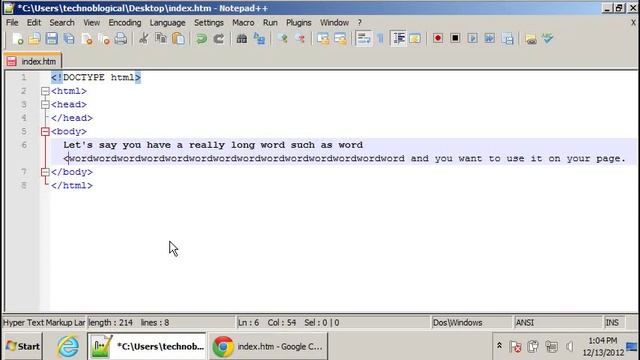Collapse the <html> fold marker
640x360 pixels.
coord(45,91)
